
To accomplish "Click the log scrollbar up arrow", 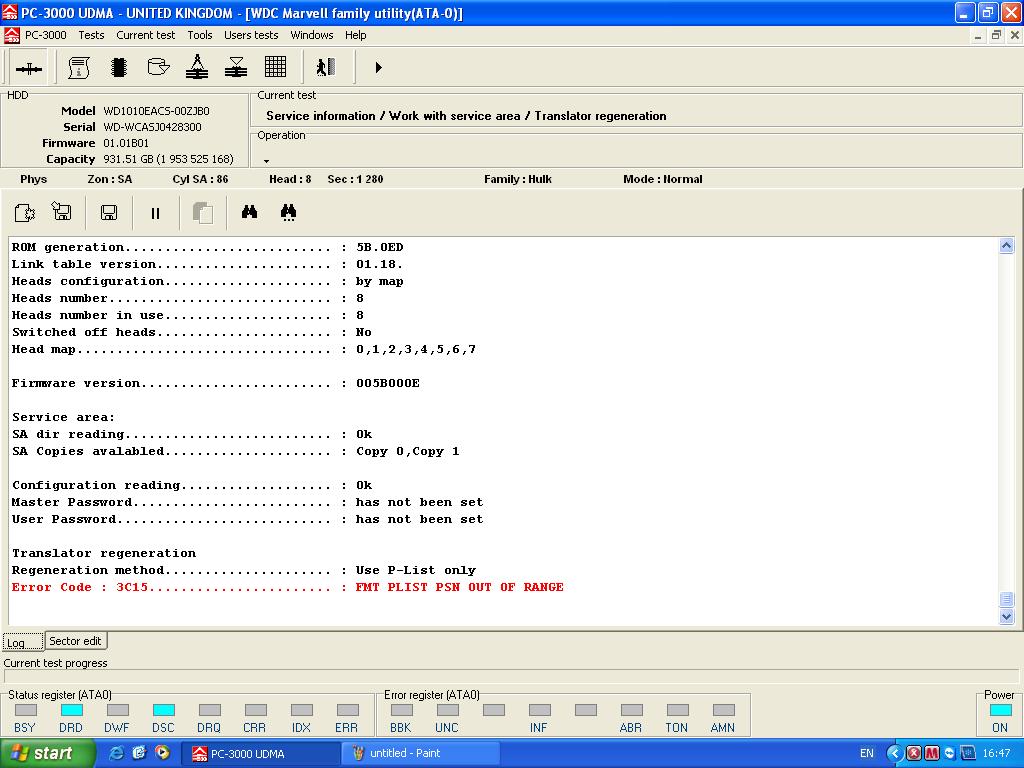I will click(1006, 246).
